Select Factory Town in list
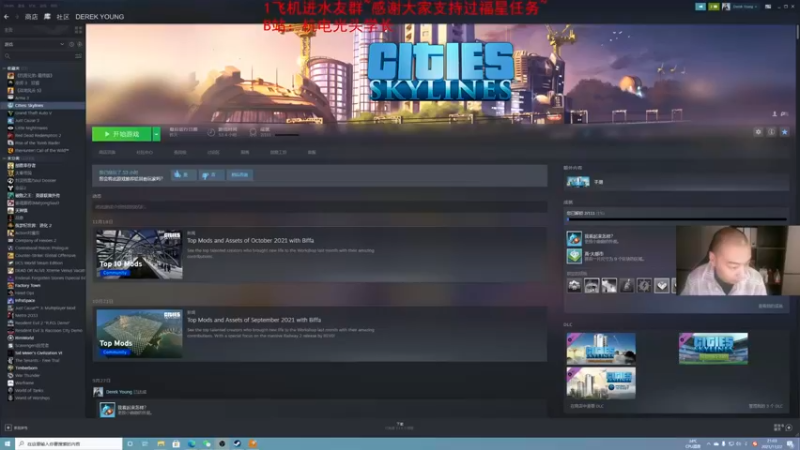Screen dimensions: 800x450 point(28,285)
